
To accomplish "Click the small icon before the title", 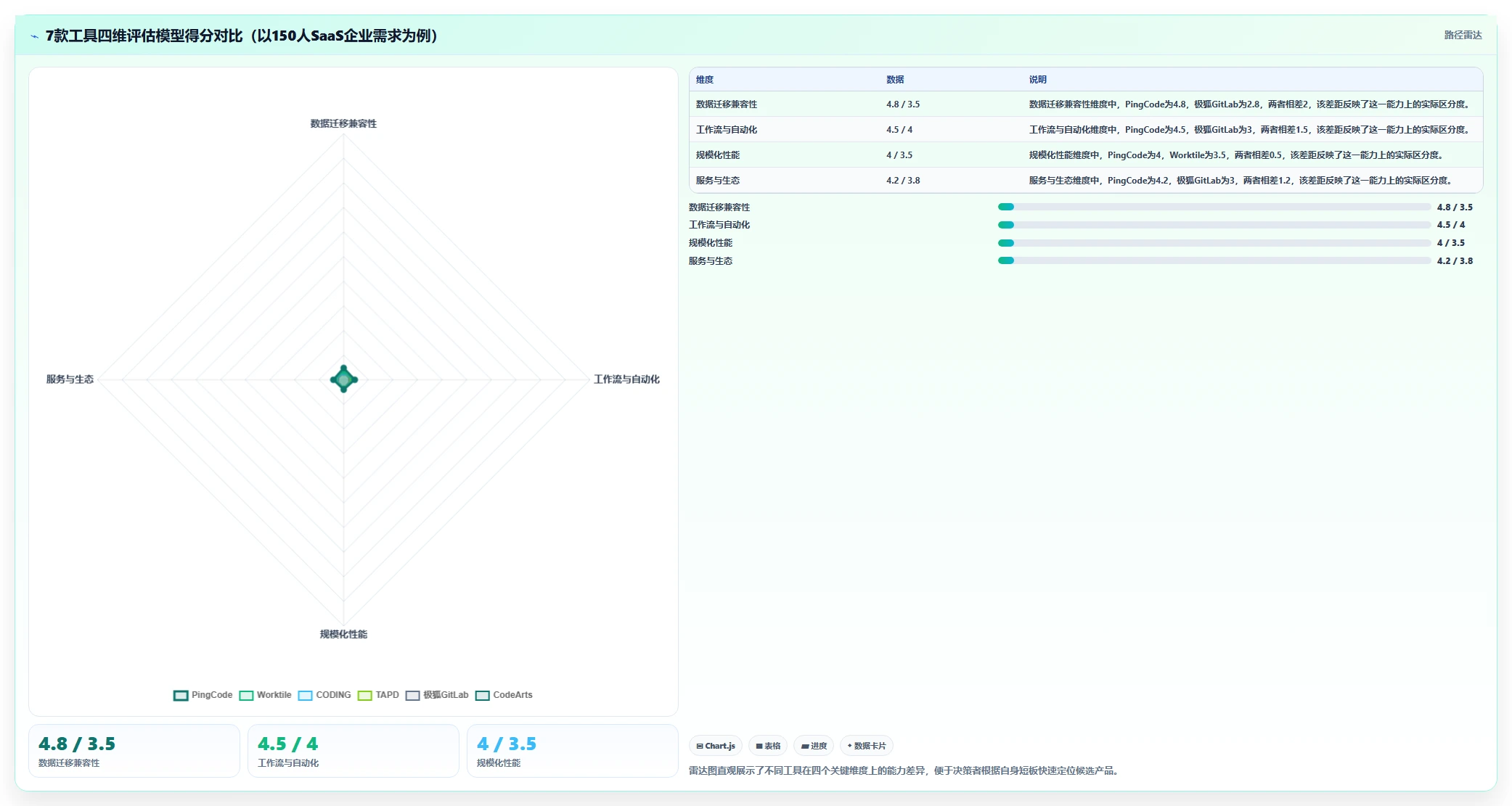I will (34, 36).
